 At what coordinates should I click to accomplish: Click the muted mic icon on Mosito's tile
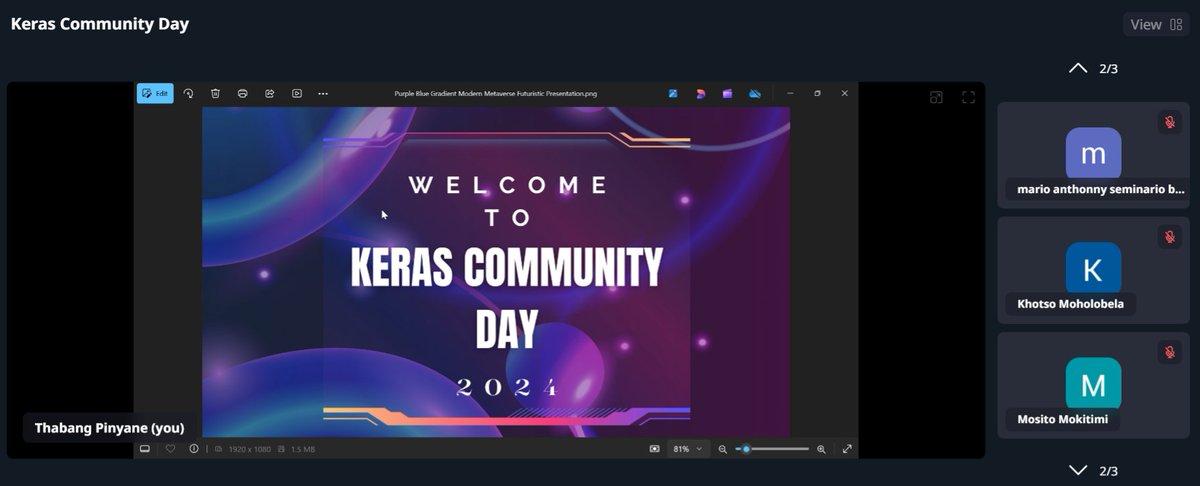(1169, 352)
